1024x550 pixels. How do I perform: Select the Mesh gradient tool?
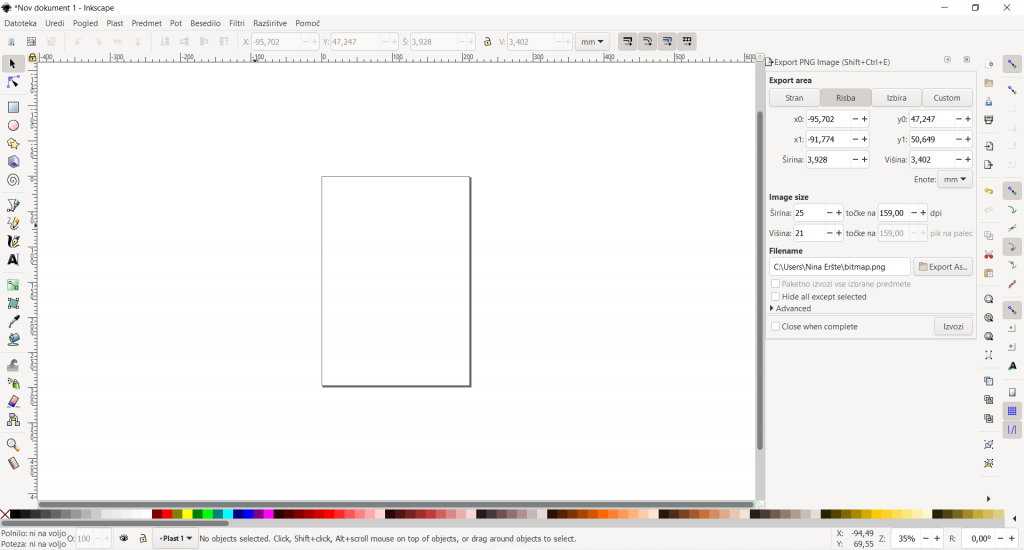pos(12,303)
